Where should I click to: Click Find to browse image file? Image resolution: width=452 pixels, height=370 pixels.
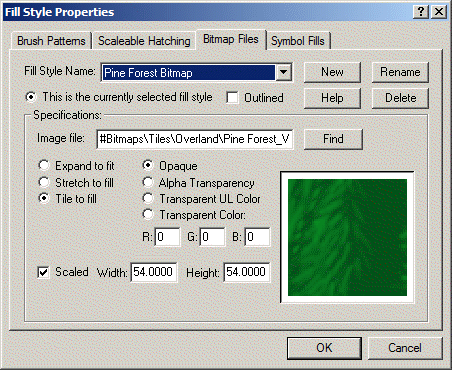point(333,139)
